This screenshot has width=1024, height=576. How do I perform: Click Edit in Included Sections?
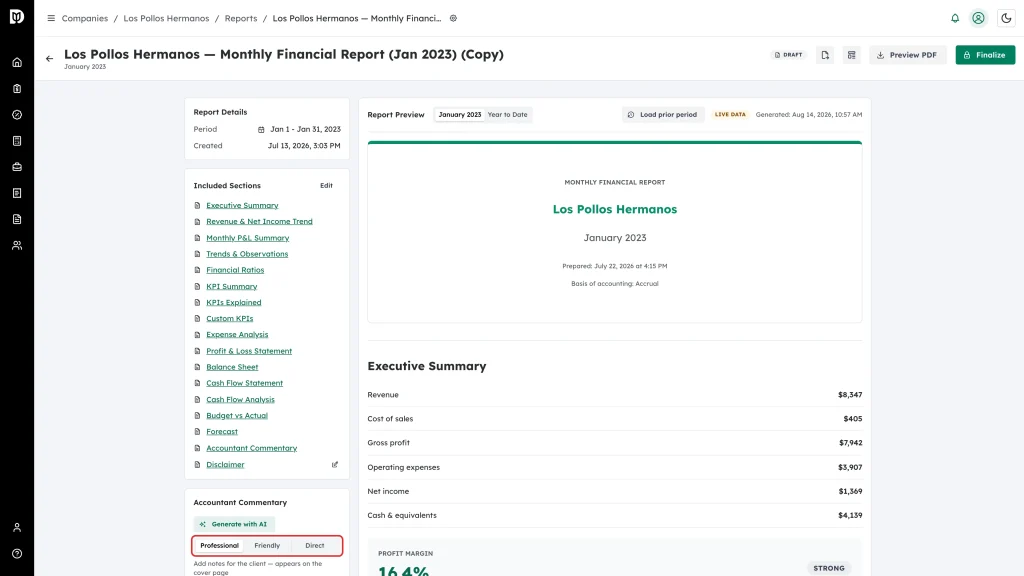(327, 185)
